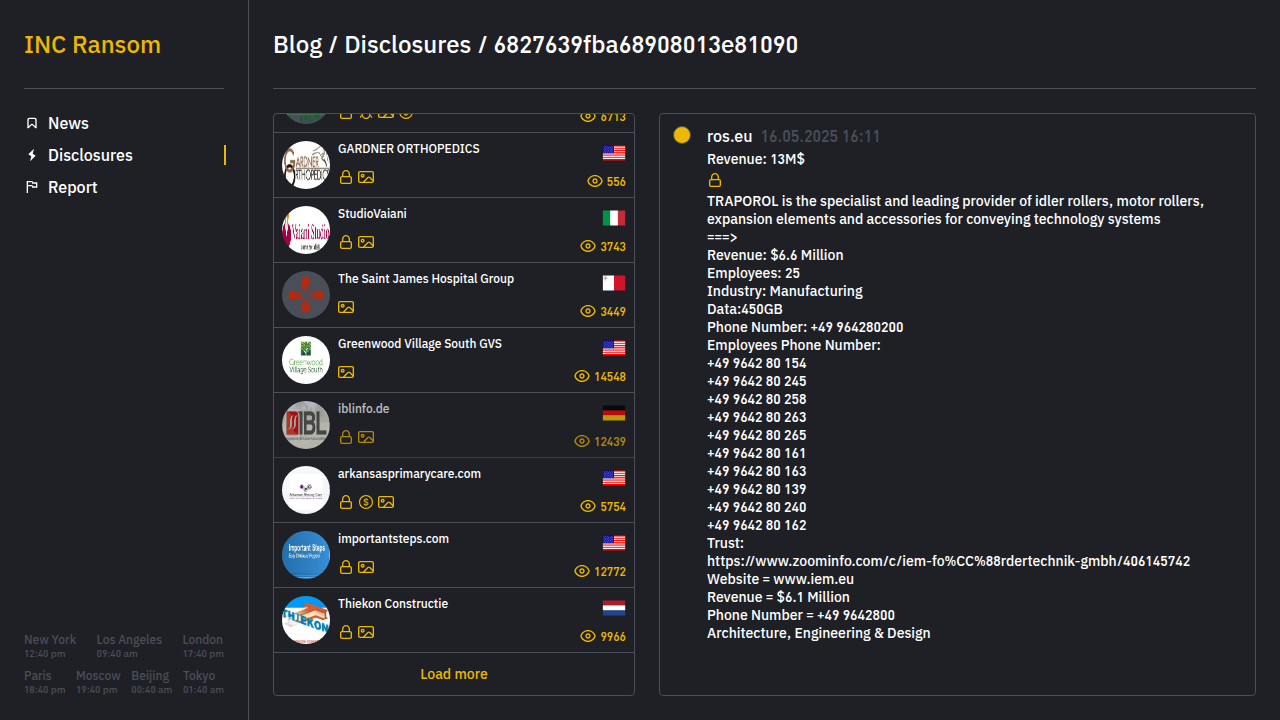
Task: Click the lock icon on GARDNER ORTHOPEDICS row
Action: click(x=346, y=177)
